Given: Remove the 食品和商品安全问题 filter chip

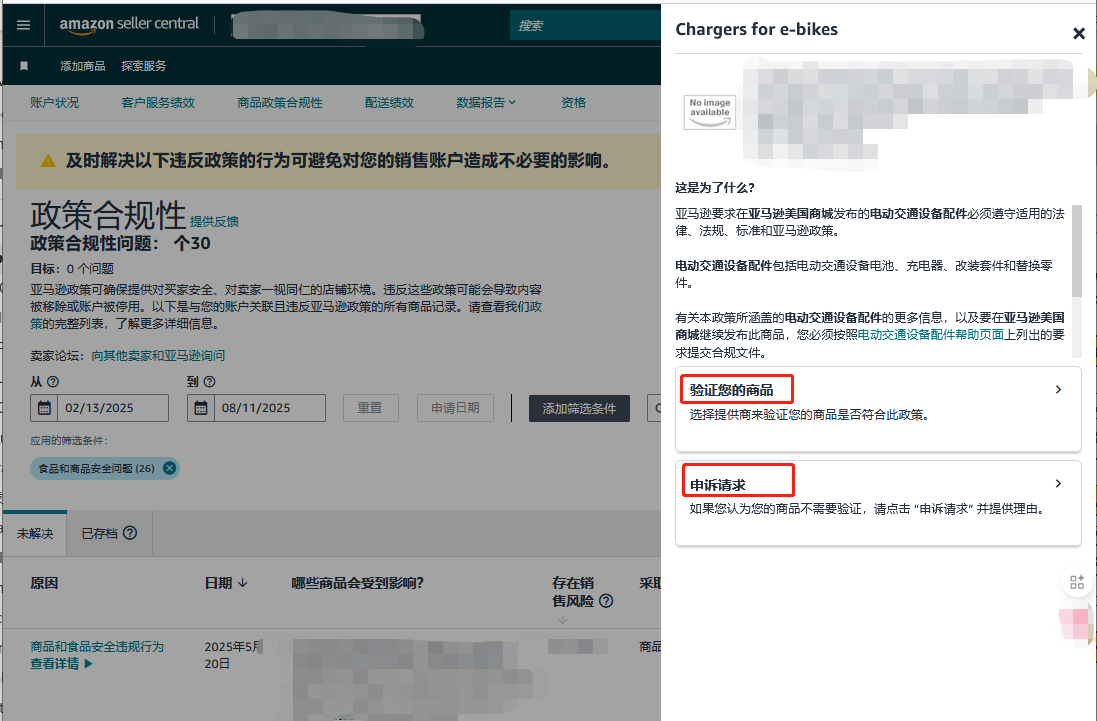Looking at the screenshot, I should click(169, 469).
